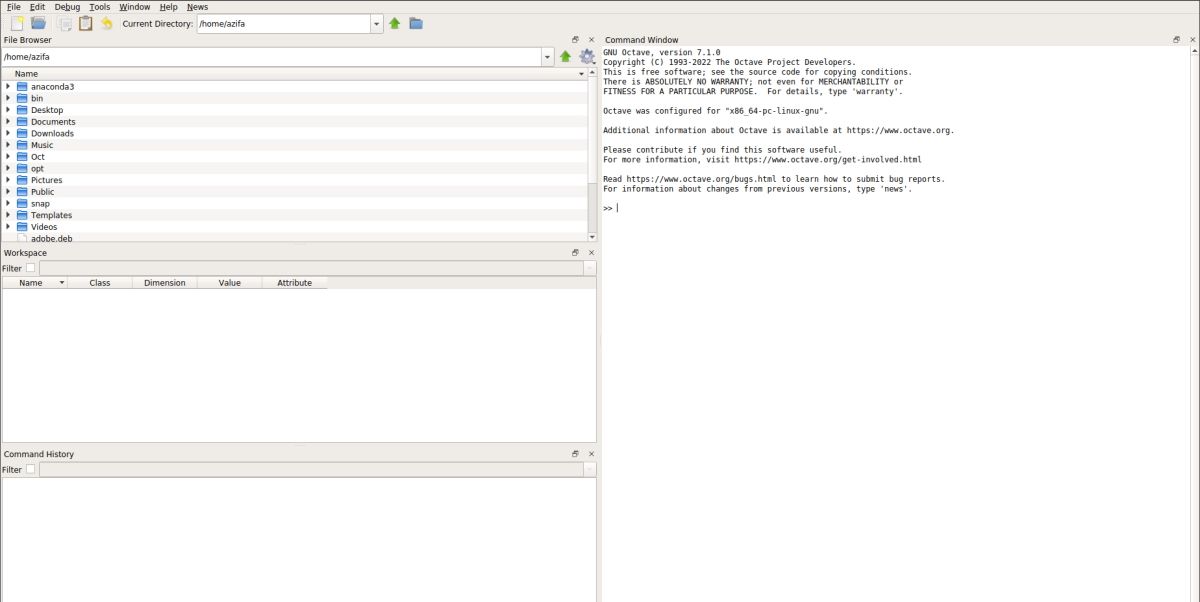Open the Debug menu
This screenshot has height=602, width=1200.
tap(67, 7)
